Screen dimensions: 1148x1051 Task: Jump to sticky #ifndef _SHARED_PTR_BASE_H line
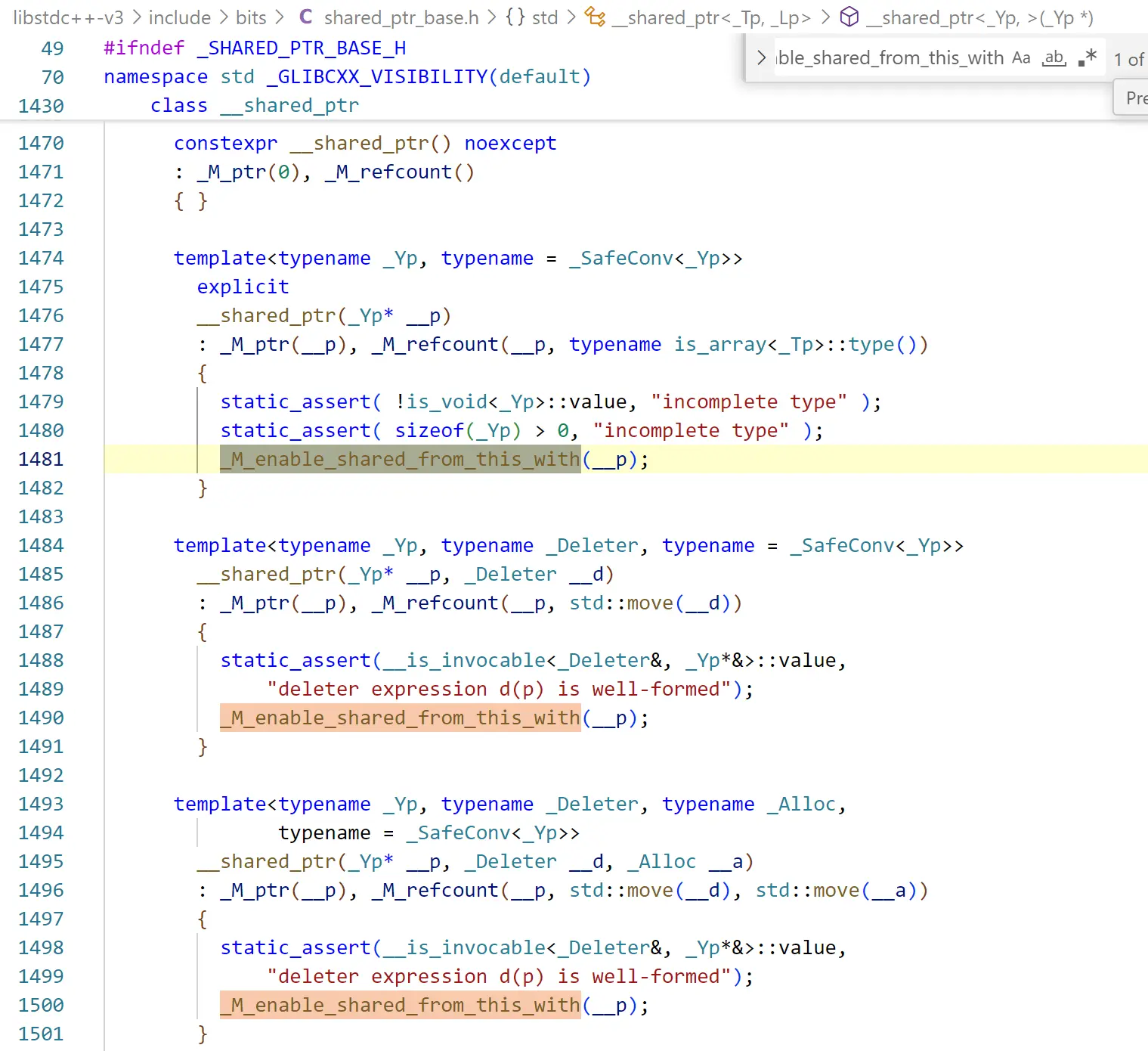pyautogui.click(x=255, y=48)
